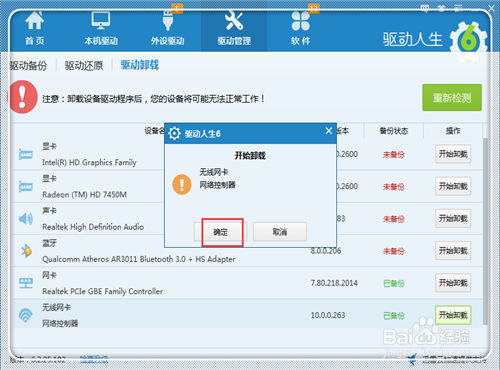Click the Intel HD Graphics card icon
The height and width of the screenshot is (370, 500).
(x=26, y=154)
